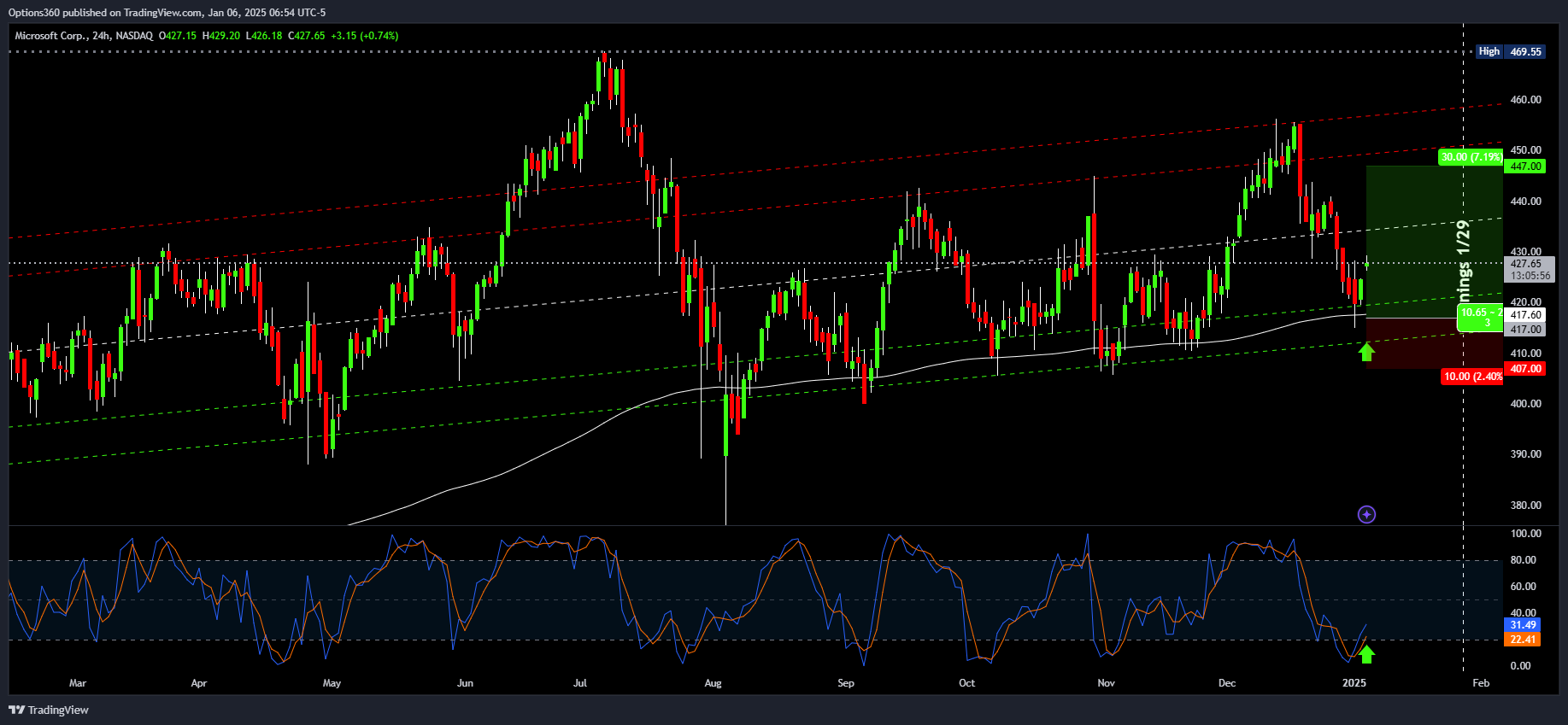Select the risk/reward ratio tag 10.65 ~ 3
This screenshot has width=1568, height=725.
[x=1481, y=318]
